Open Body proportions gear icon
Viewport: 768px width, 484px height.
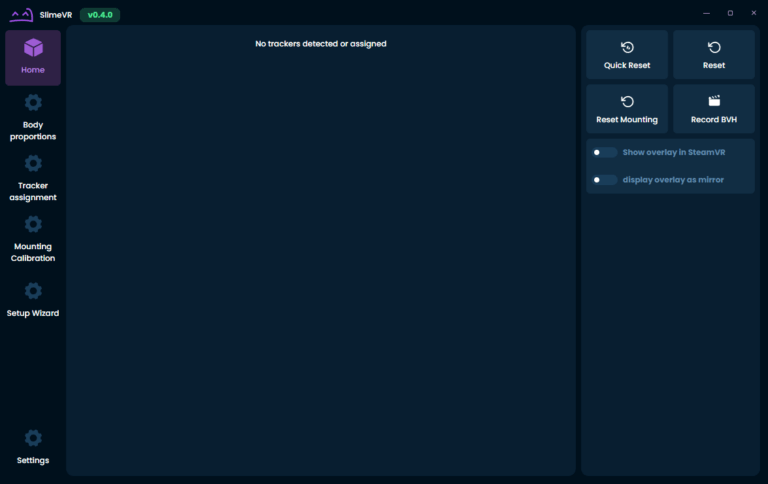click(33, 103)
